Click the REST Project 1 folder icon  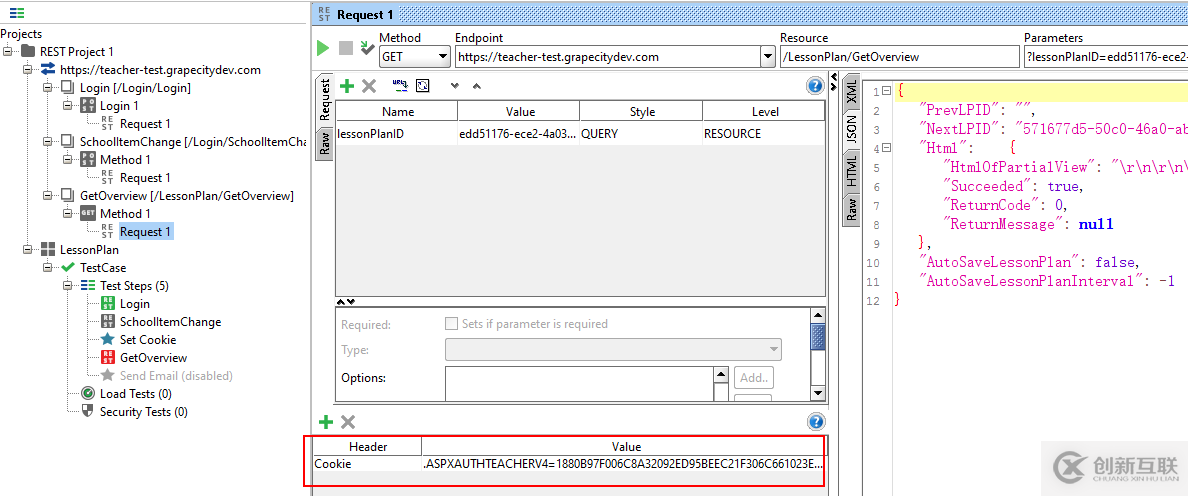coord(28,51)
